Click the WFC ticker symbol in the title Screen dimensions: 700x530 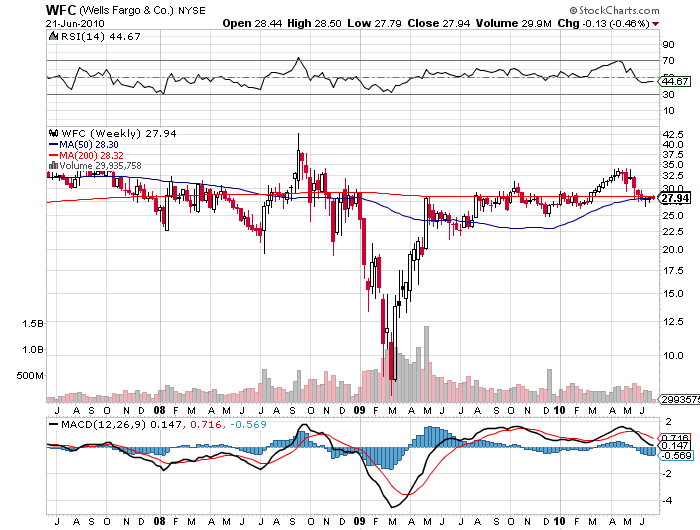(x=61, y=10)
